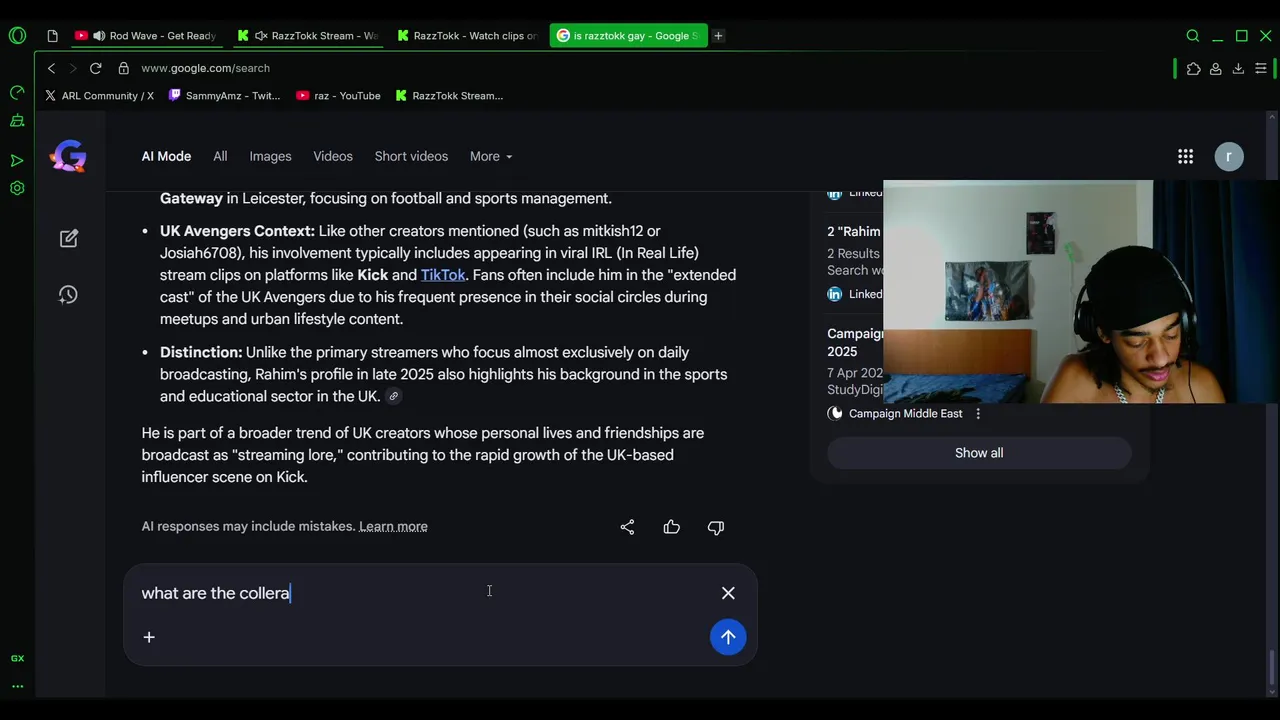Follow the TikTok hyperlink in the answer
The width and height of the screenshot is (1280, 720).
(443, 275)
